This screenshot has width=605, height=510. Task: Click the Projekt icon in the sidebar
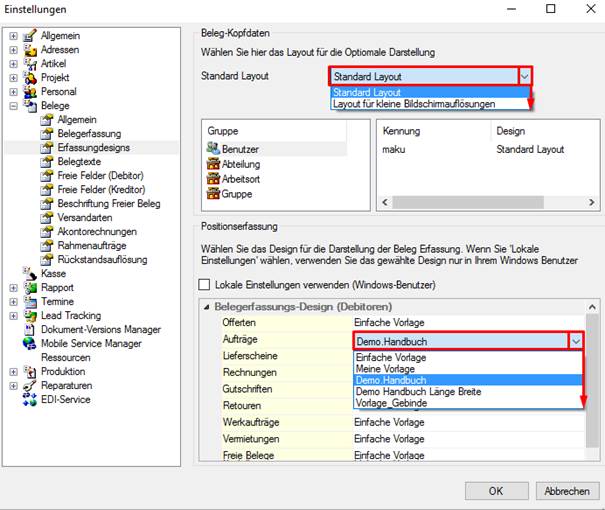(30, 78)
